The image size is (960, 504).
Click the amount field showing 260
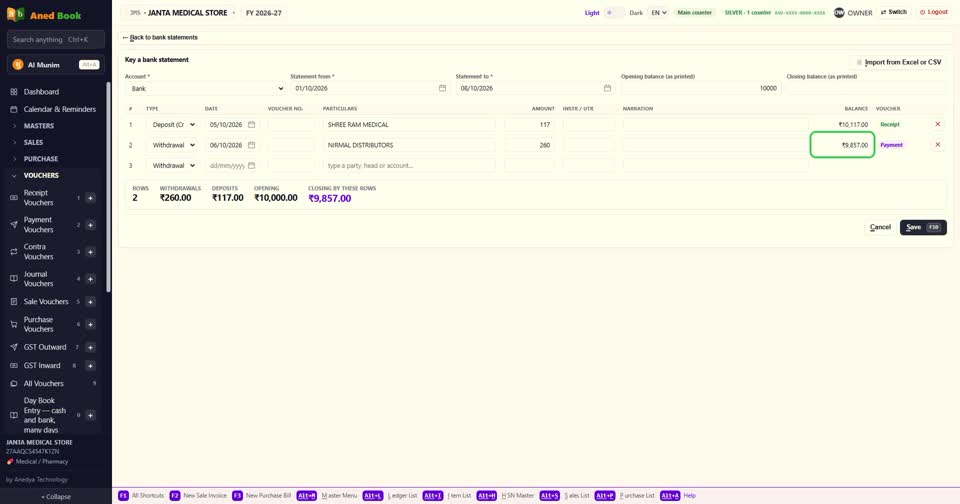(x=530, y=145)
